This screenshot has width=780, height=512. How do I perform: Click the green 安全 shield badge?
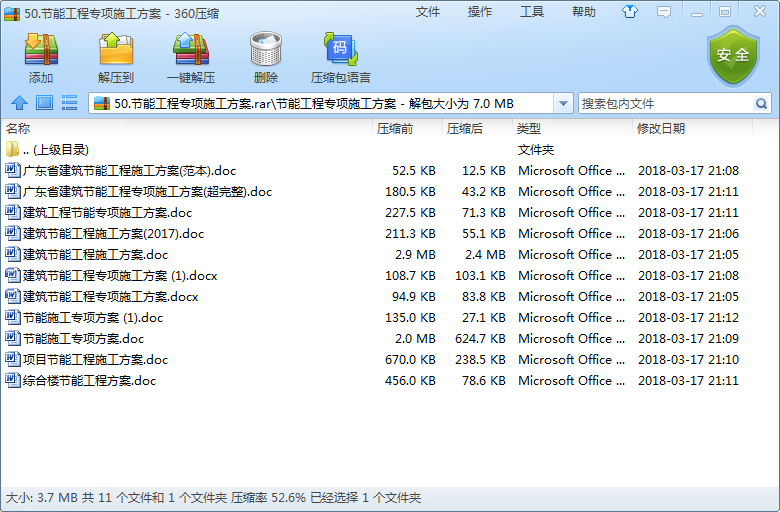733,55
